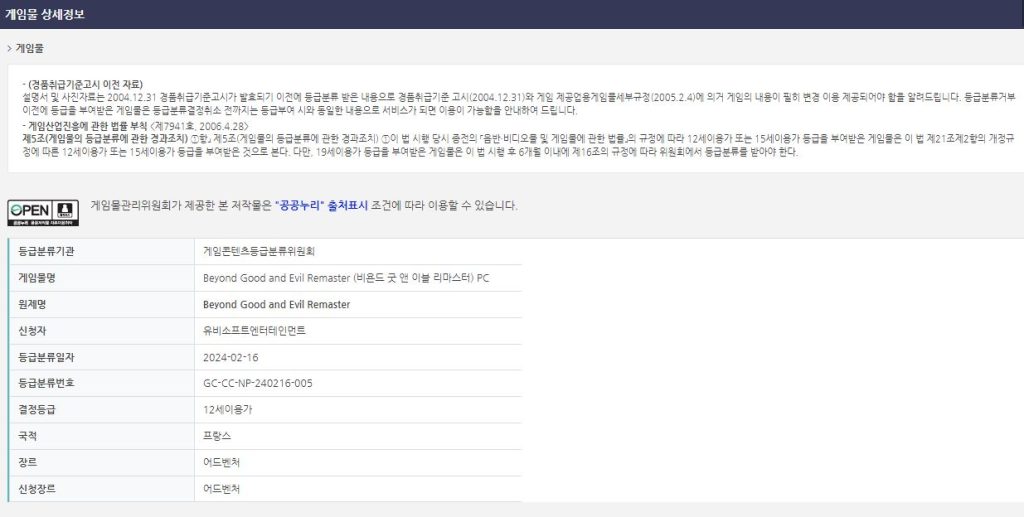Select the 유비소프트엔터테인먼트 applicant value
This screenshot has height=517, width=1024.
(254, 331)
